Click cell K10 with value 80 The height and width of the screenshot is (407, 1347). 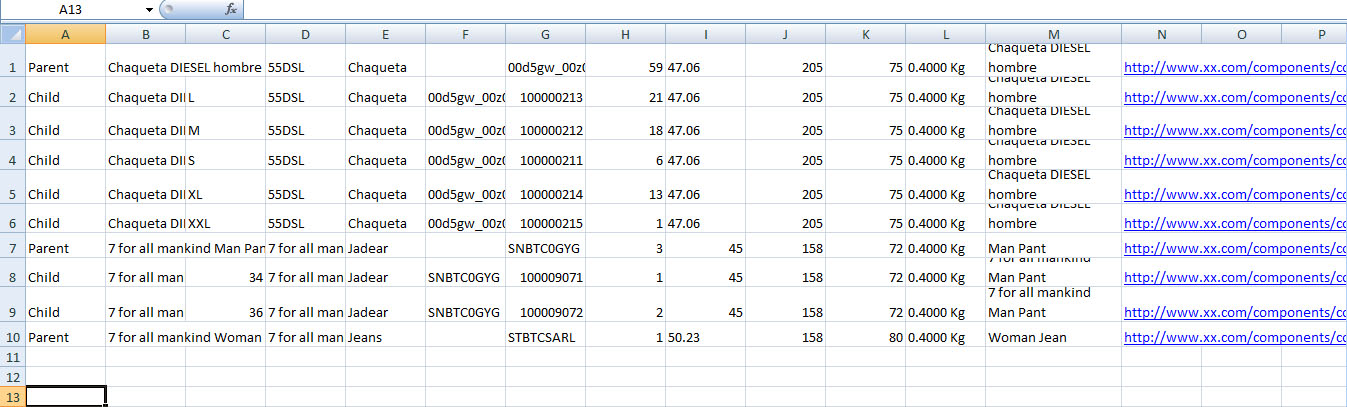click(x=865, y=336)
